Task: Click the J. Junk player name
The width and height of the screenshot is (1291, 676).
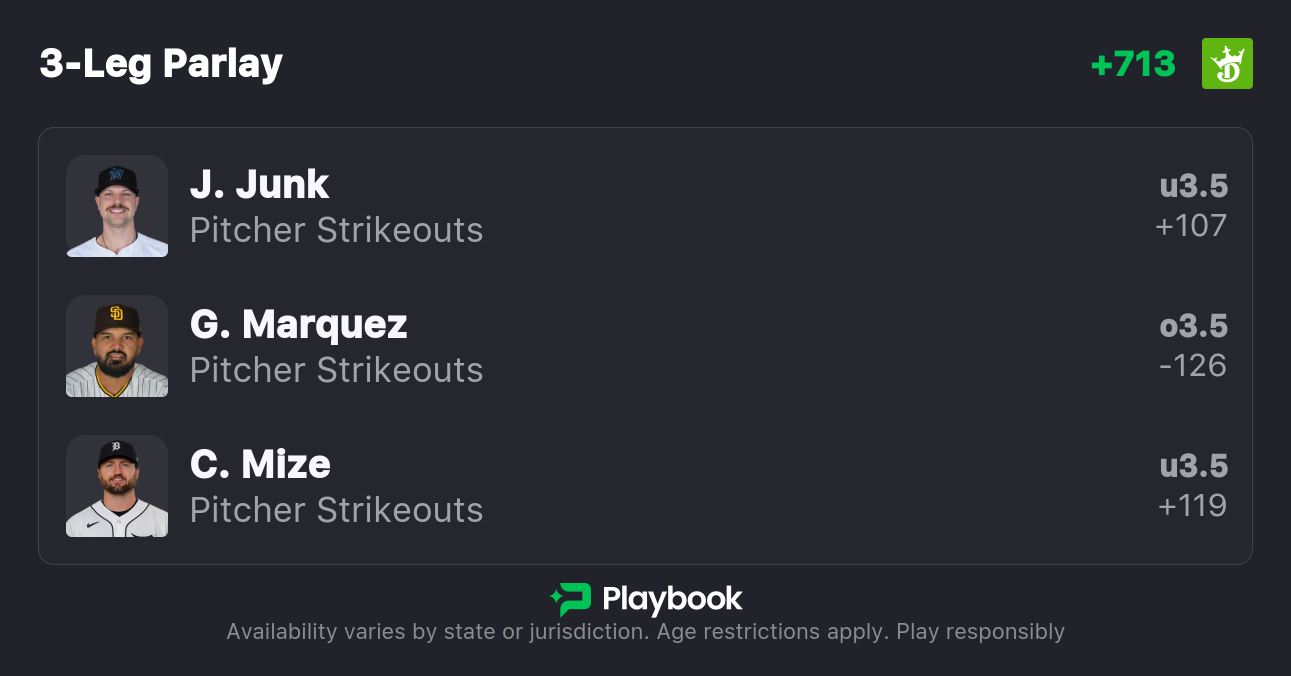Action: (259, 184)
